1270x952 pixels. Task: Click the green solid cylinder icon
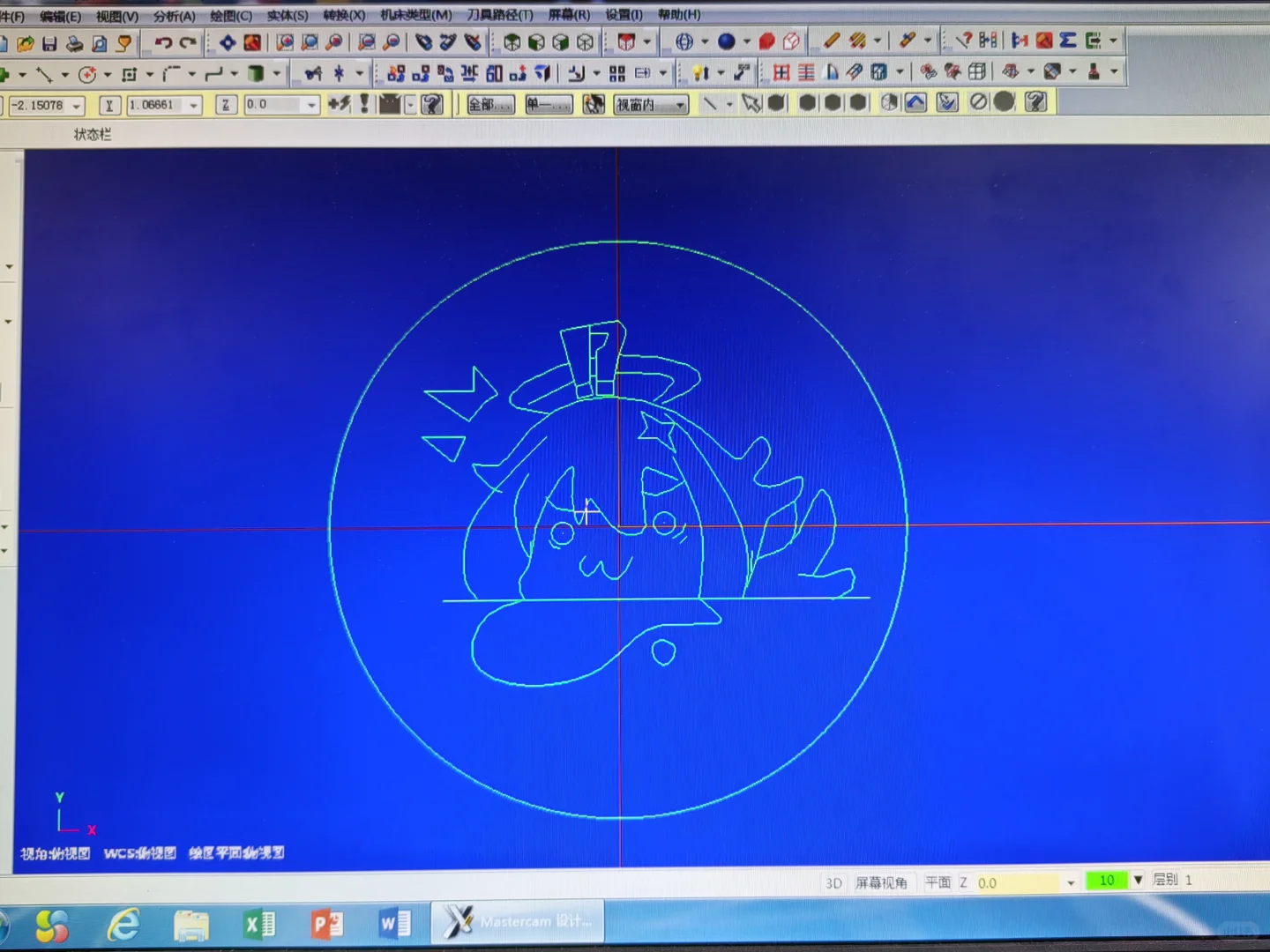(256, 74)
